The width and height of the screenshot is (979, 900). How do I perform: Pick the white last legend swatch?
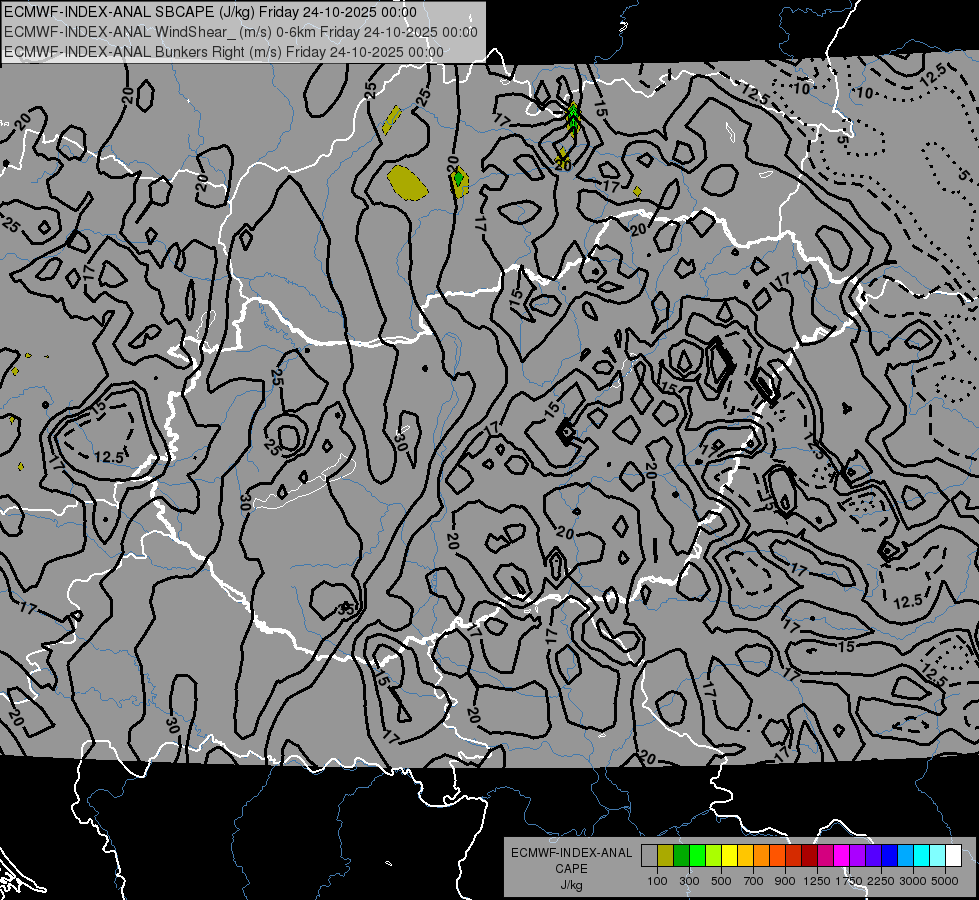tap(953, 856)
